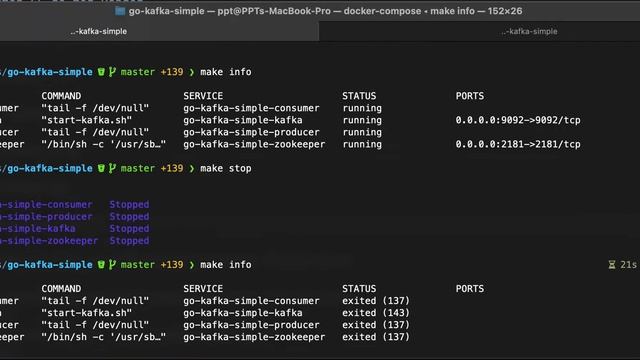
Task: Click the window title text go-kafka-simple
Action: 167,11
